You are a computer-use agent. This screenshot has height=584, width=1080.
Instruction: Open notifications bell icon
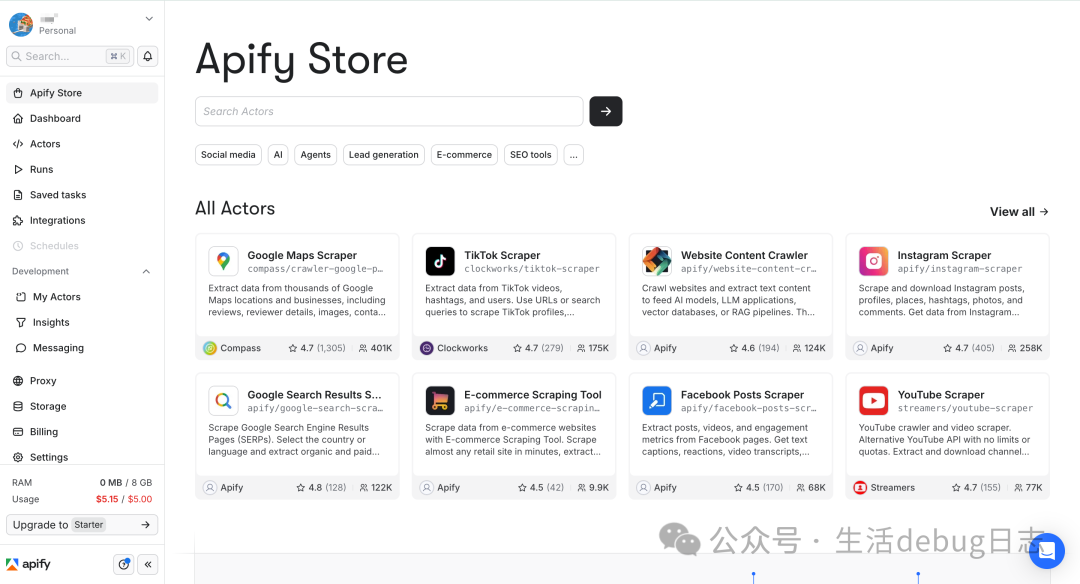click(x=147, y=56)
